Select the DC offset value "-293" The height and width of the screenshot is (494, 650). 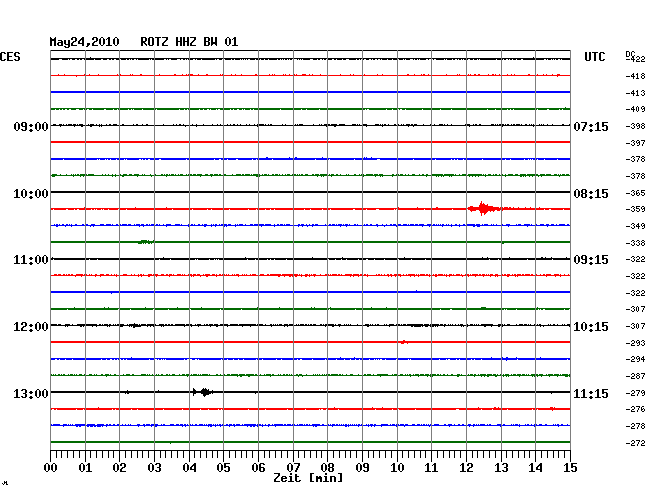pos(635,343)
